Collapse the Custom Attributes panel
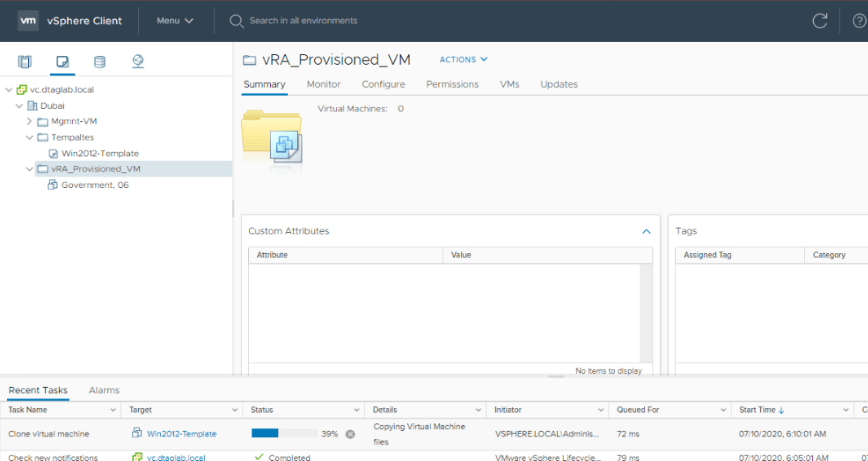868x461 pixels. pos(646,231)
